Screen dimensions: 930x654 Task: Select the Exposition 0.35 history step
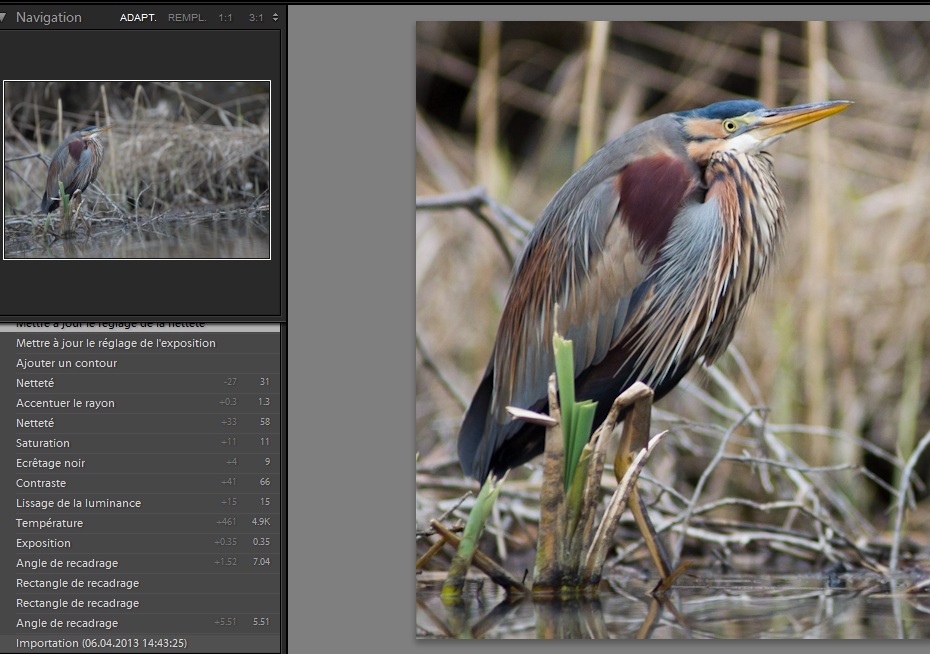(140, 543)
